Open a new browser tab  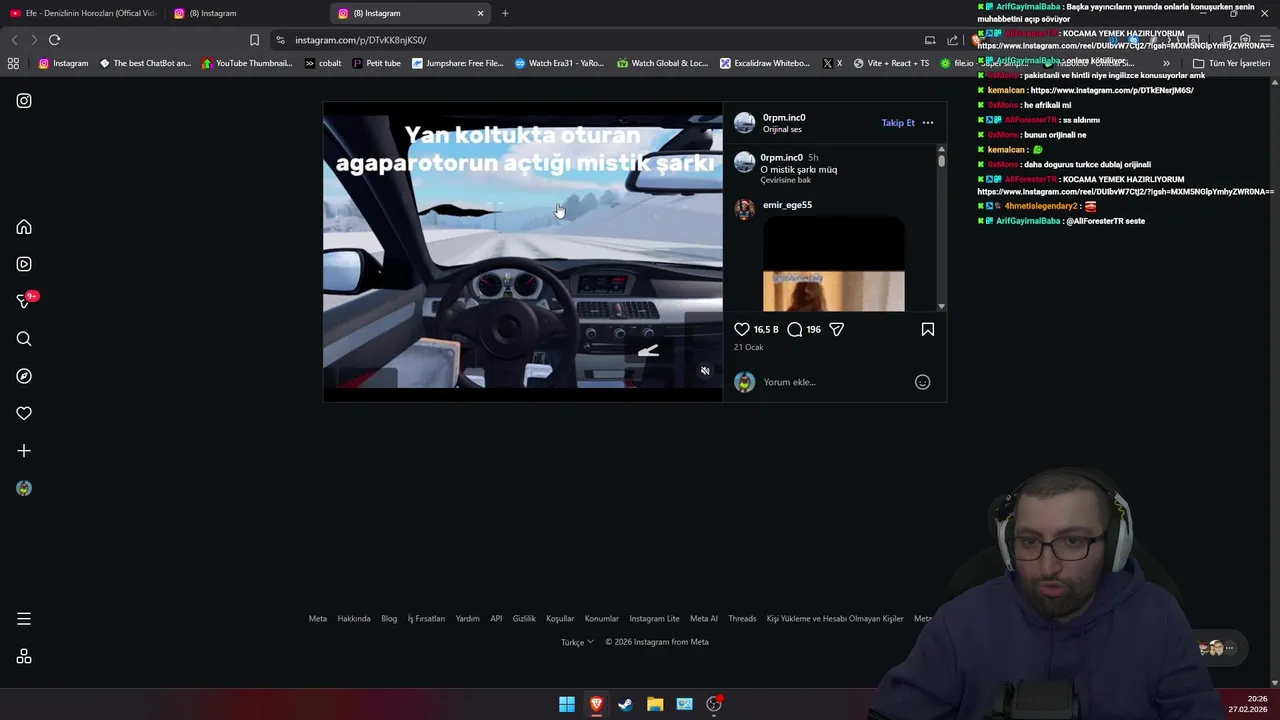[x=505, y=13]
